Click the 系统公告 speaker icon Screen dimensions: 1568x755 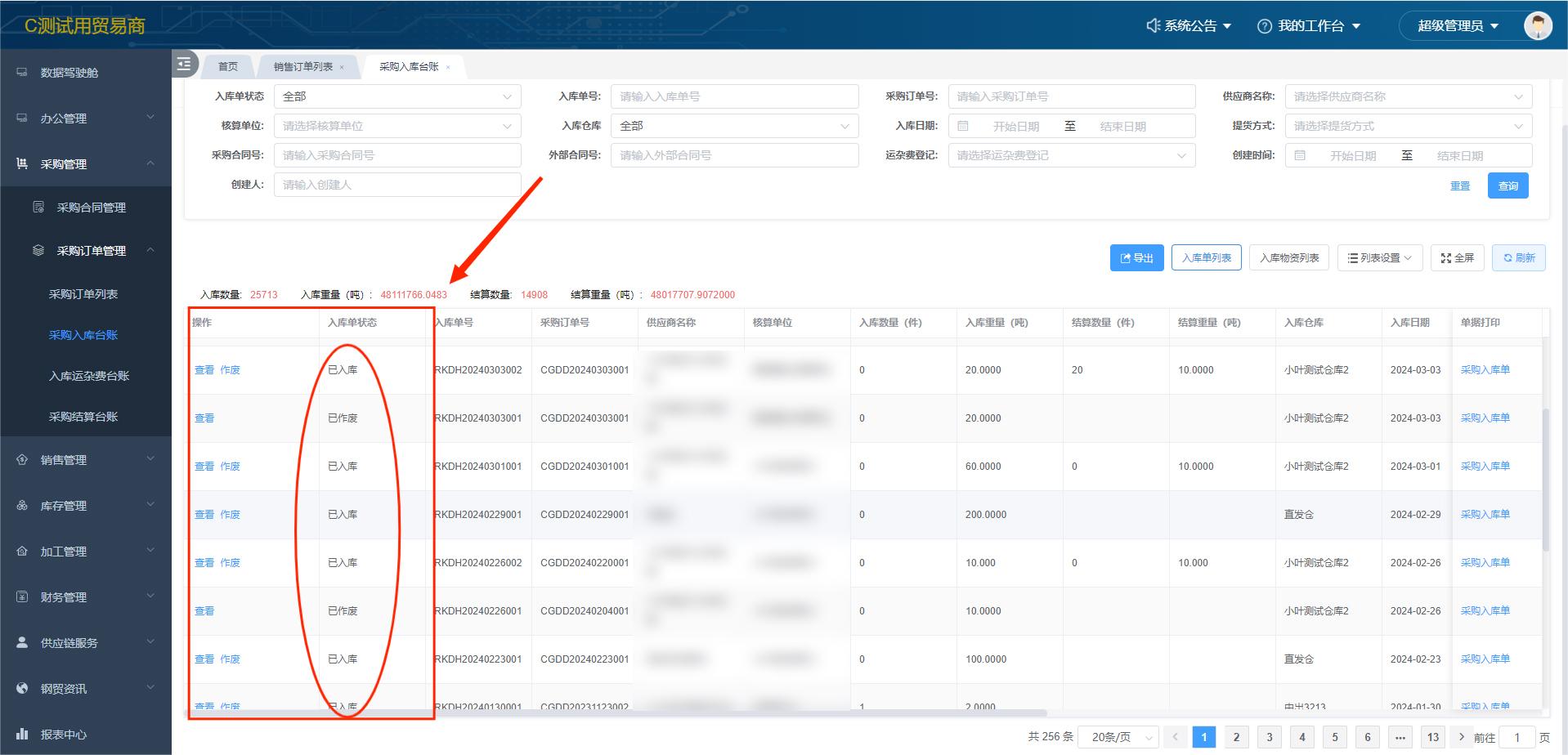coord(1153,26)
